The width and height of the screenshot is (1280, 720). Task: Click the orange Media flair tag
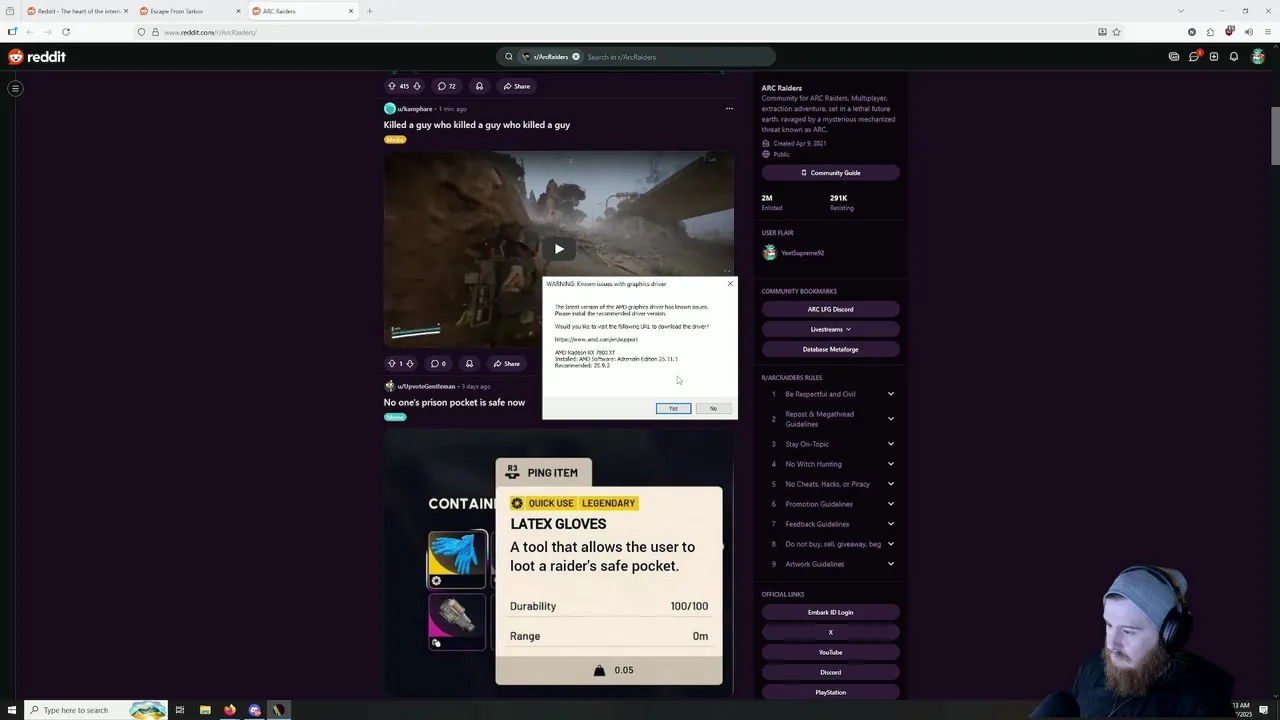tap(395, 139)
